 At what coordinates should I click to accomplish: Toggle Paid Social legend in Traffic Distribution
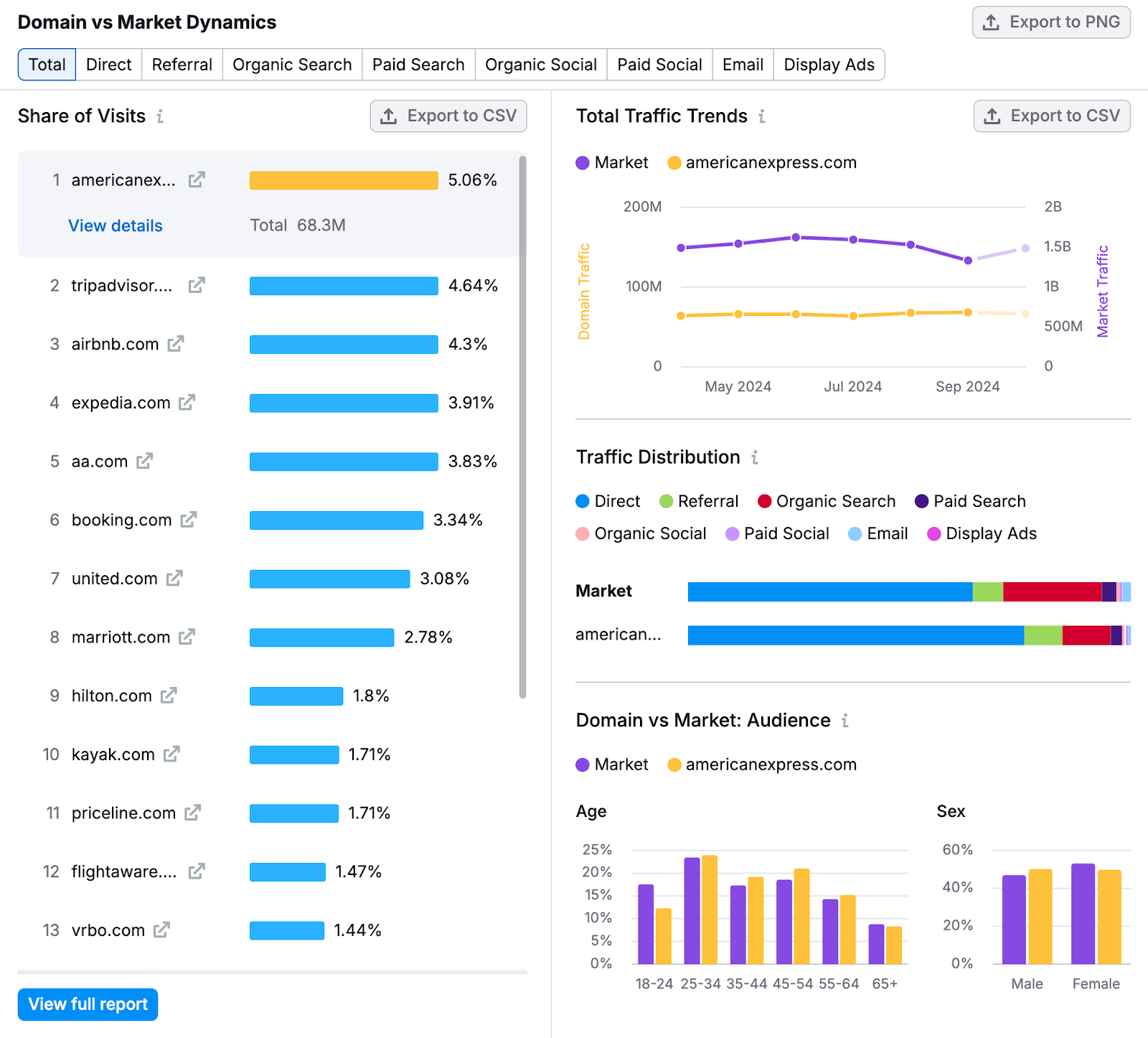coord(777,533)
